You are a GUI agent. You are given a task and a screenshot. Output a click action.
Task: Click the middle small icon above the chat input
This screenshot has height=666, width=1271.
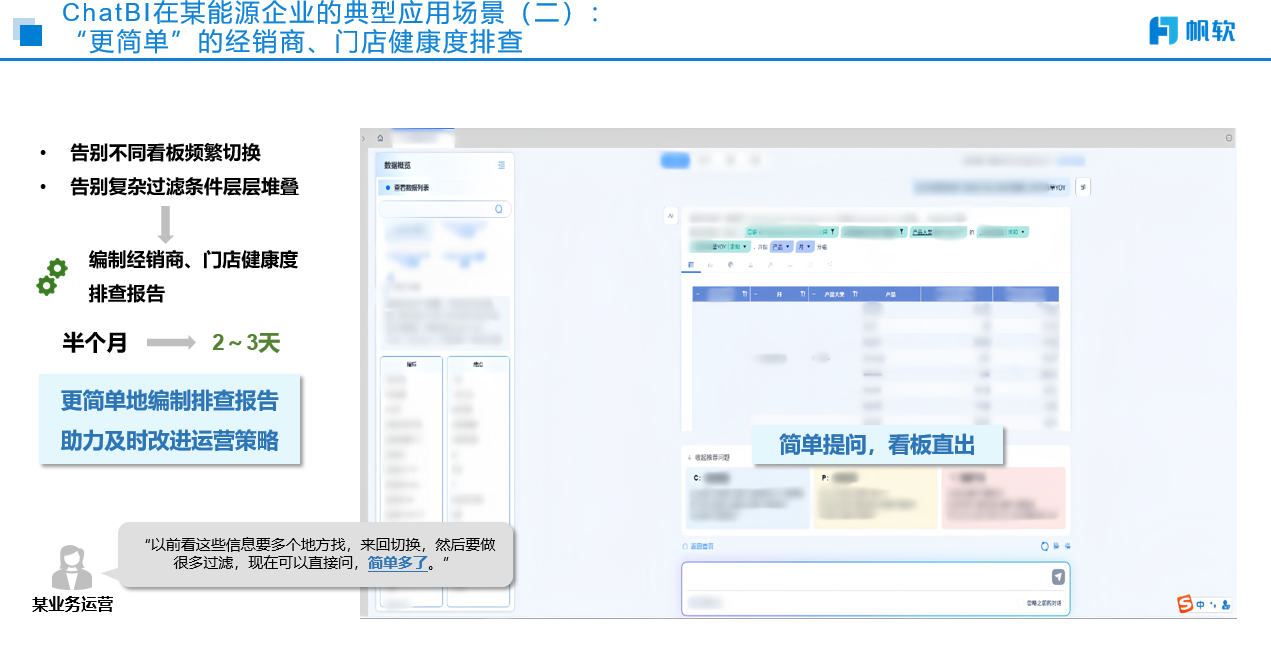tap(1057, 546)
